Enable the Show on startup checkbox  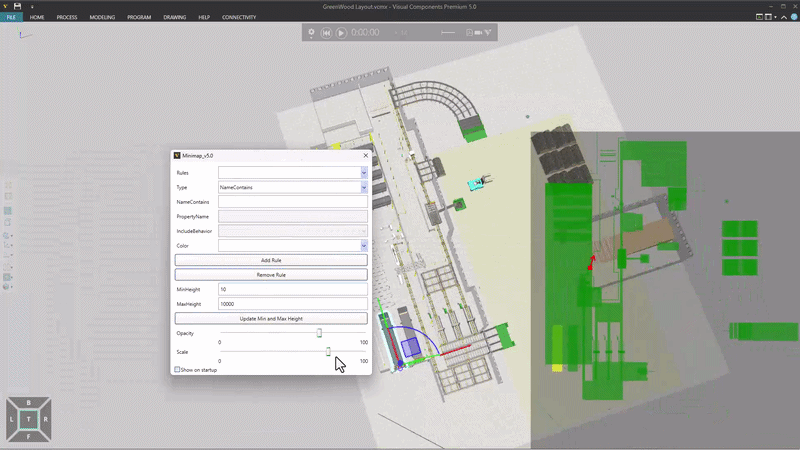[178, 370]
